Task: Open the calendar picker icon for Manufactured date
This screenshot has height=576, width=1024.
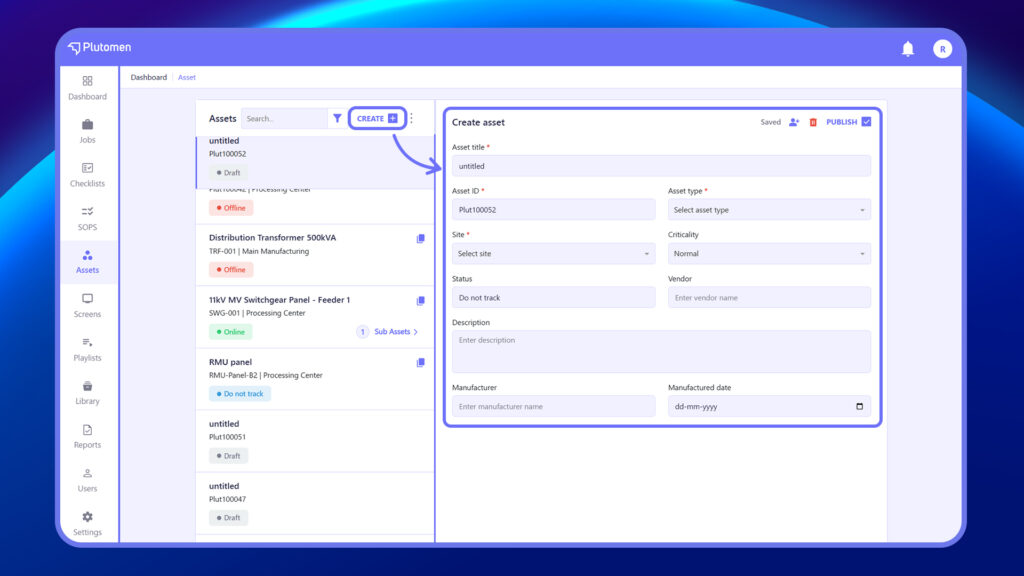Action: coord(859,406)
